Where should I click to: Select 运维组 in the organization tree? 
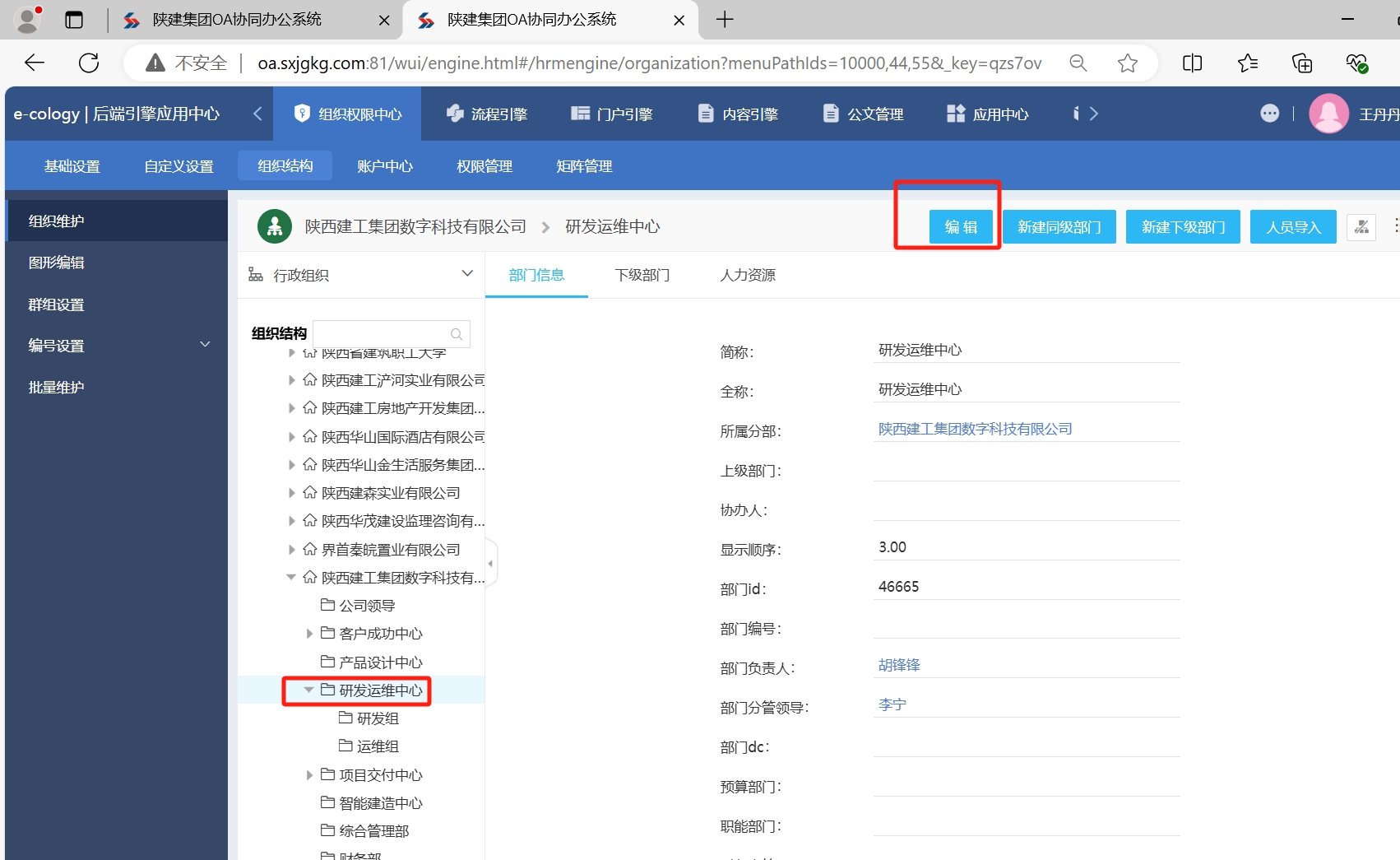(378, 746)
